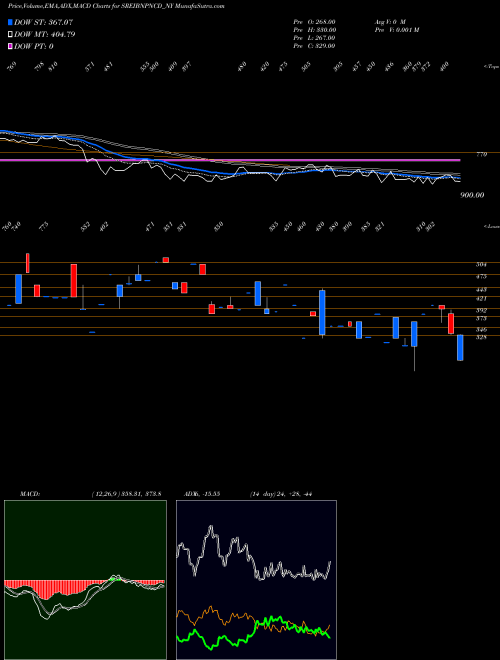This screenshot has height=660, width=500.
Task: Click the magenta horizontal line in the EMA chart
Action: pos(230,160)
